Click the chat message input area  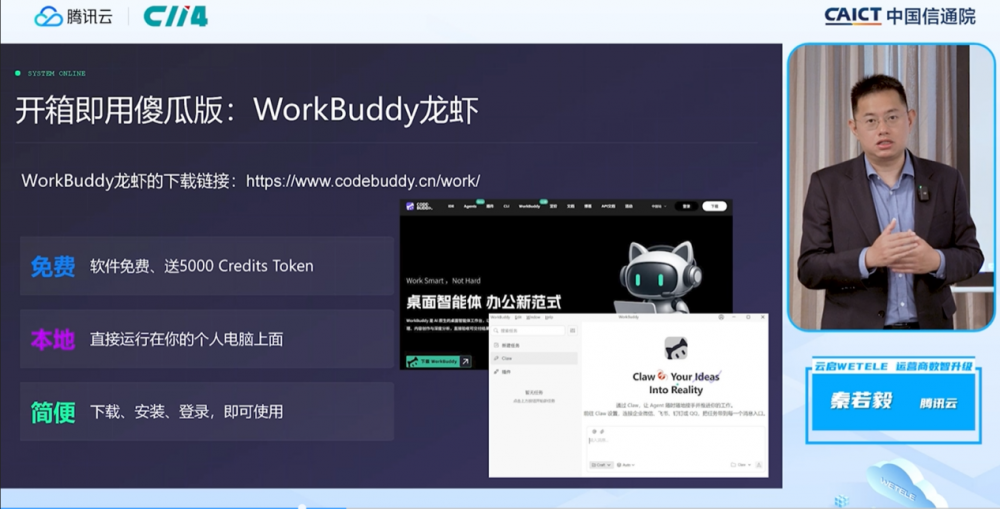676,444
